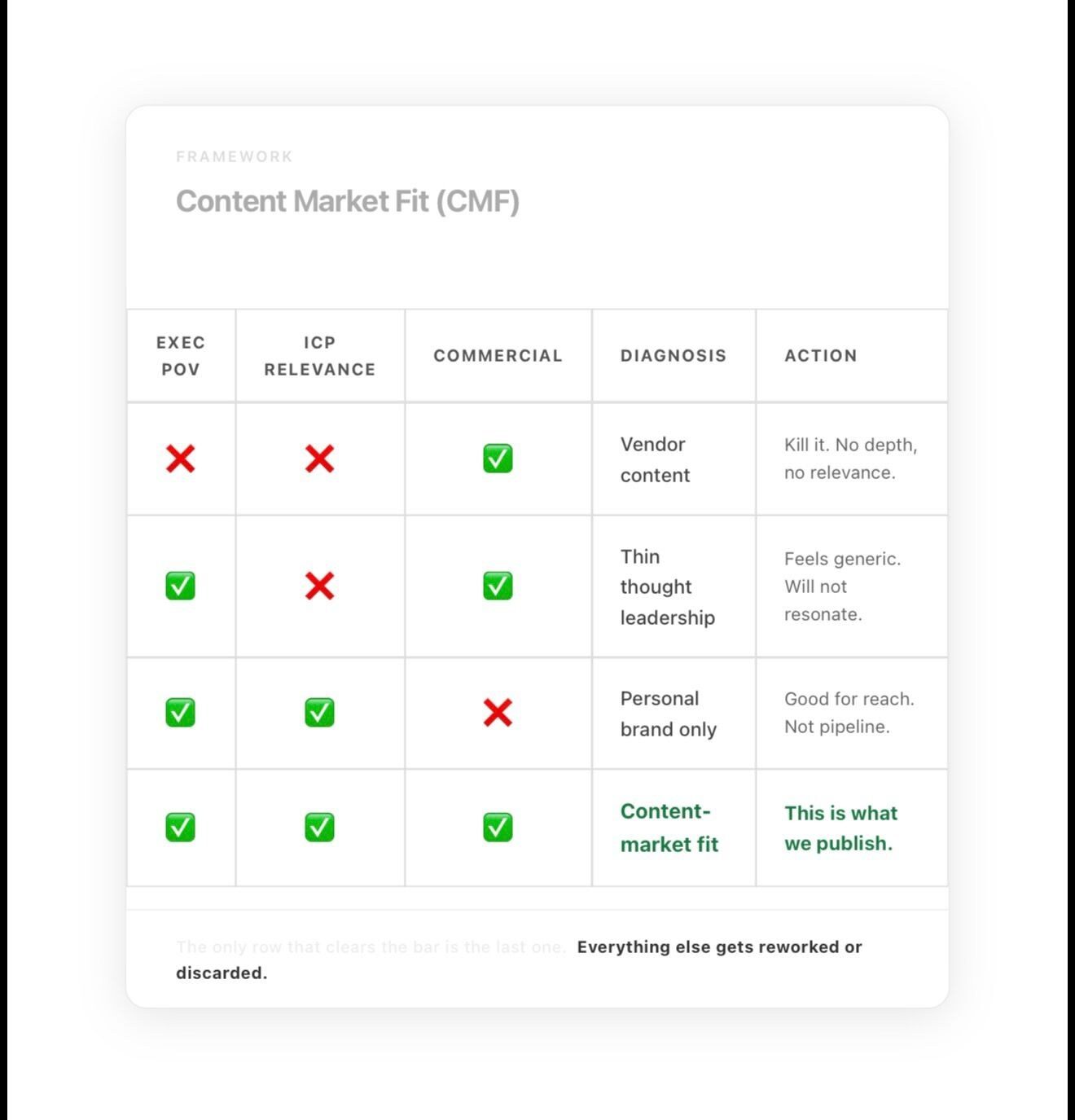
Task: Click the red X in Vendor content's Exec POV cell
Action: [x=180, y=459]
